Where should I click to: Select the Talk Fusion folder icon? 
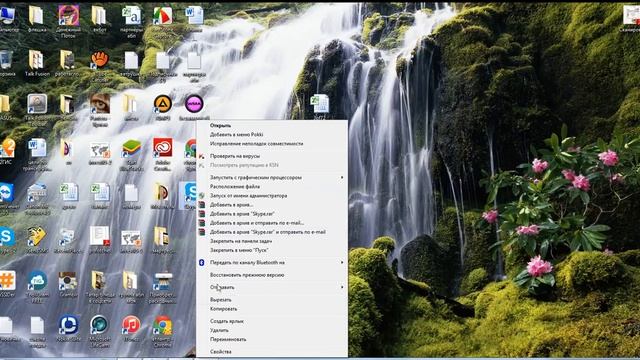pyautogui.click(x=36, y=60)
